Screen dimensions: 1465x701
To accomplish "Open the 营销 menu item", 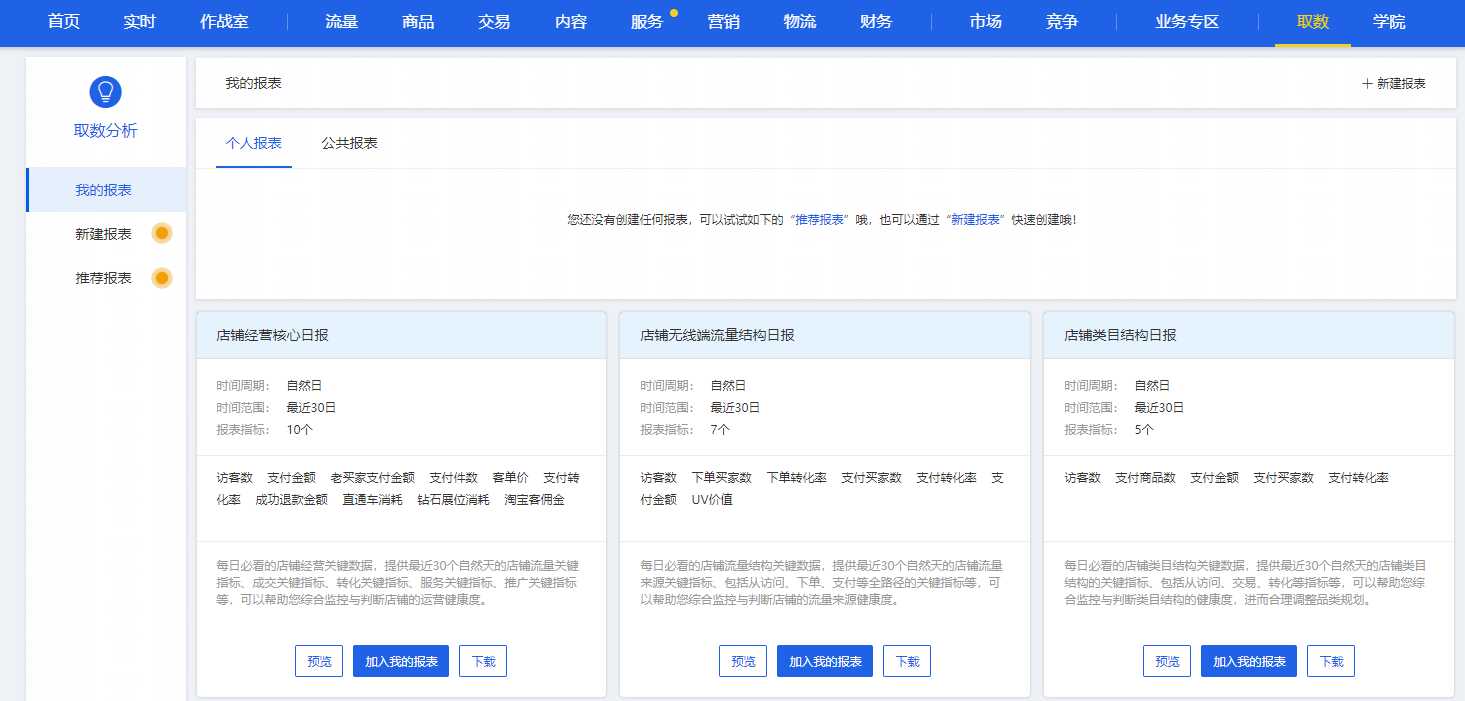I will (723, 22).
